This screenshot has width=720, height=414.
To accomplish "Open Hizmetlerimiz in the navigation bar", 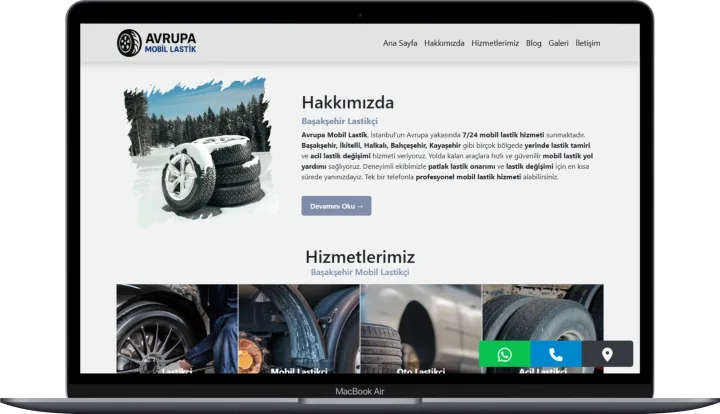I will tap(495, 43).
